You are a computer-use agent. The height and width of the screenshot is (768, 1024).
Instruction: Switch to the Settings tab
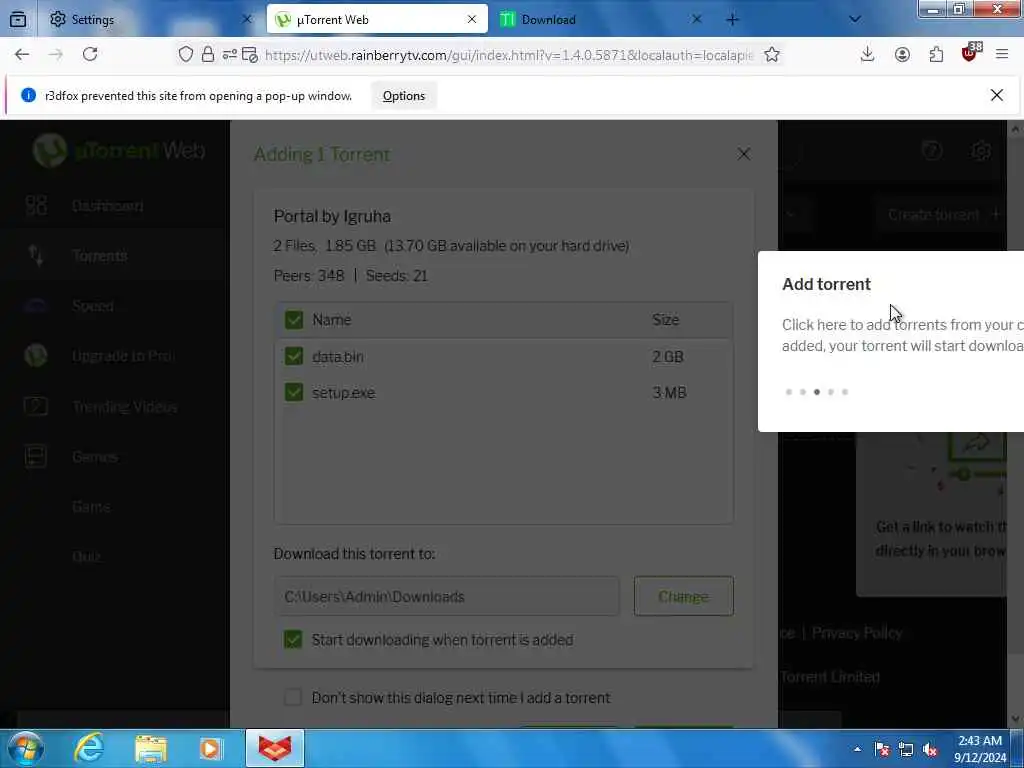(x=152, y=20)
